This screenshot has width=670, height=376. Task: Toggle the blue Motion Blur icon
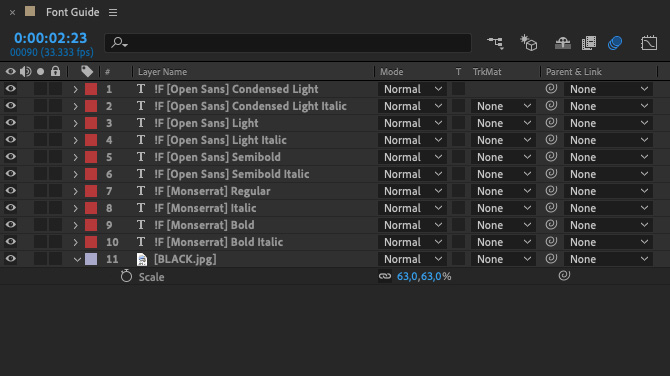[615, 43]
